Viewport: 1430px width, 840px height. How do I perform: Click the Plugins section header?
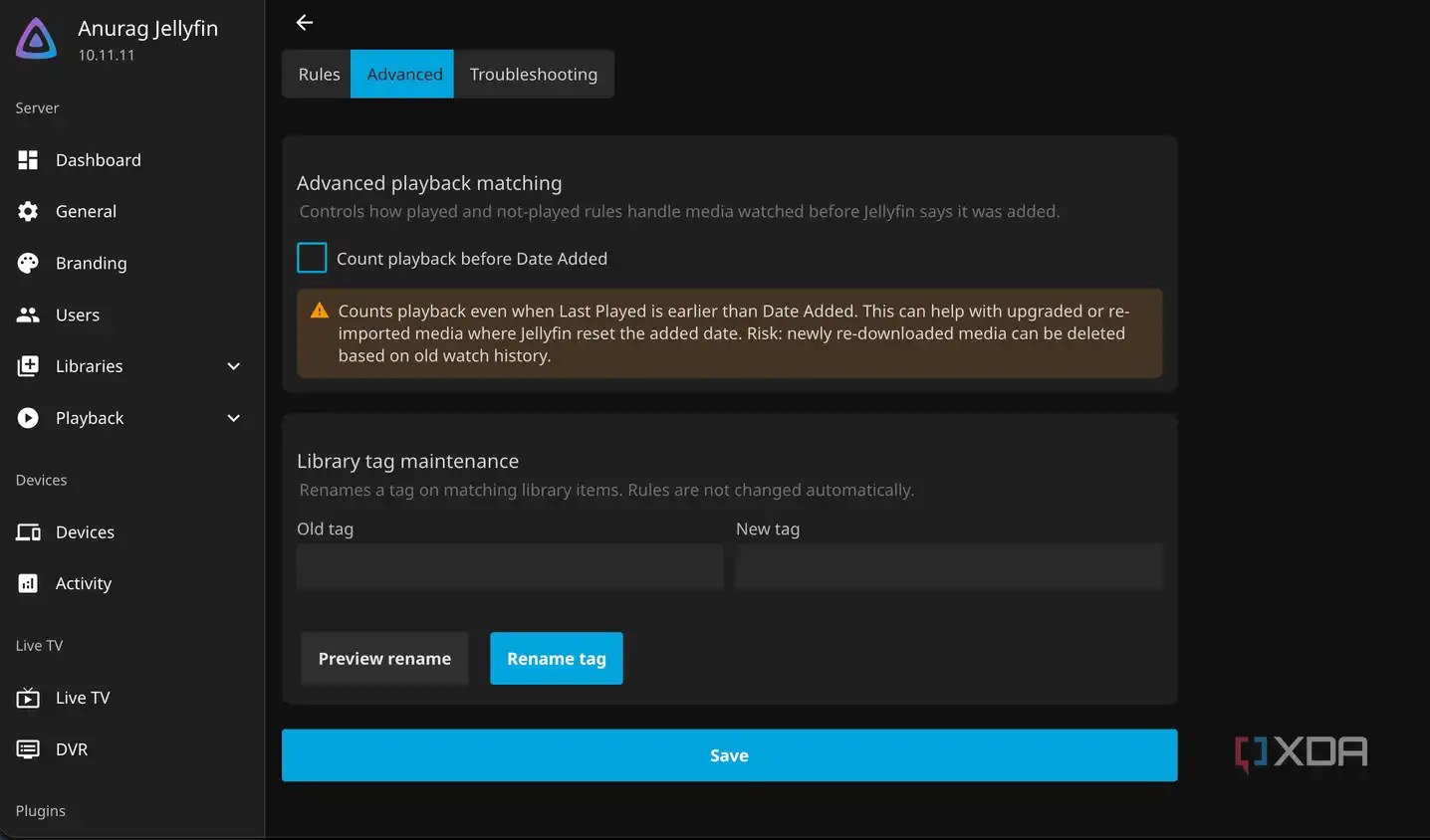pyautogui.click(x=41, y=811)
